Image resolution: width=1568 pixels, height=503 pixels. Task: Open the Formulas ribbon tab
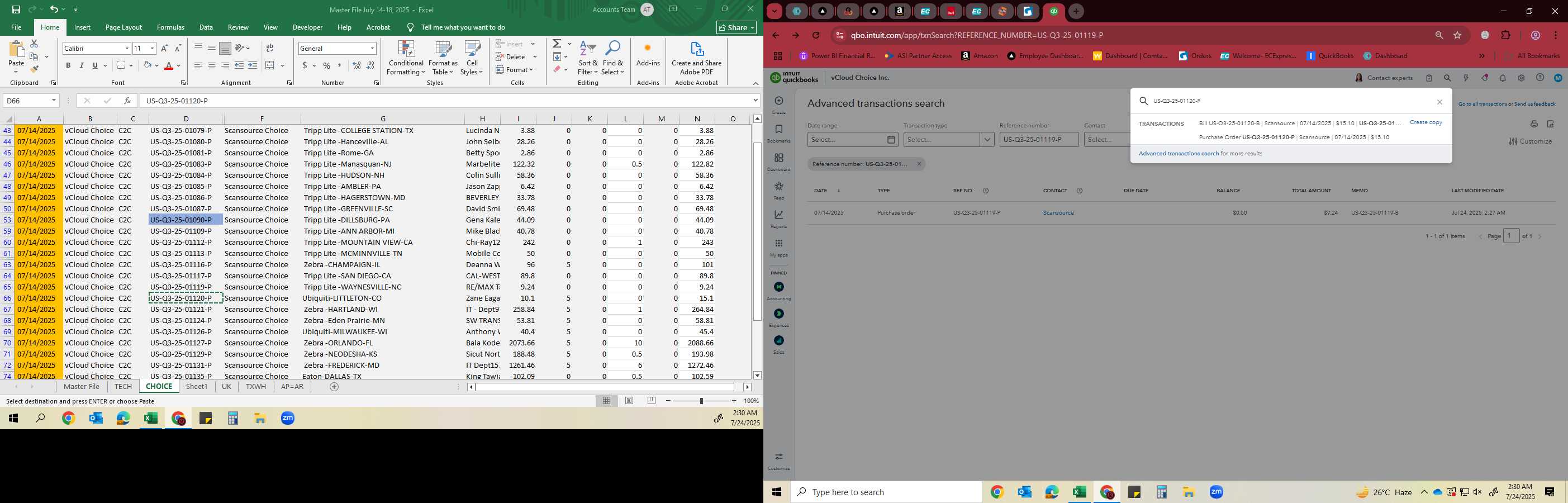pos(170,27)
